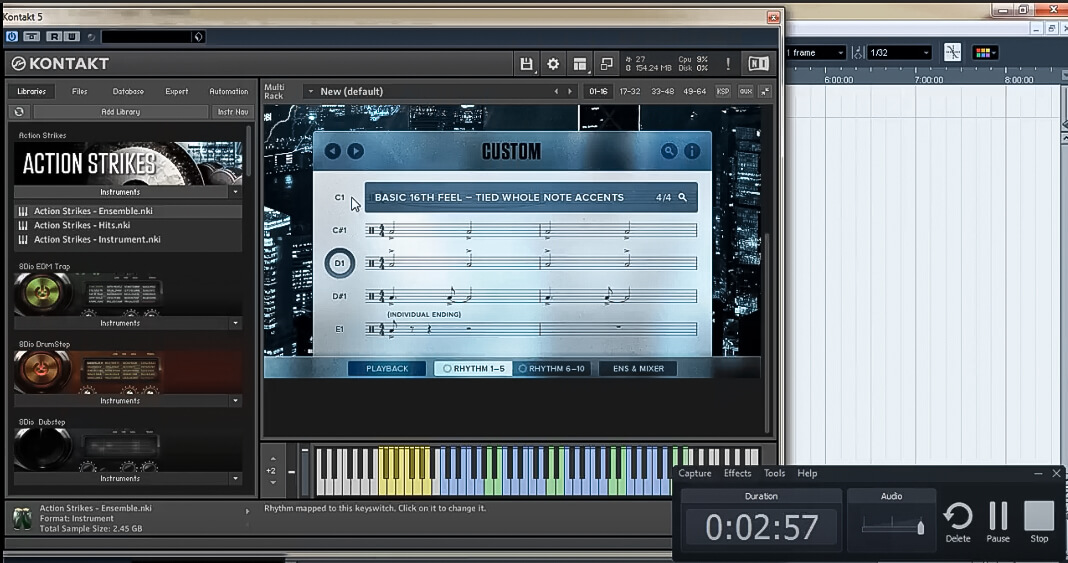The image size is (1068, 563).
Task: Click next preset arrow in Custom panel
Action: 356,151
